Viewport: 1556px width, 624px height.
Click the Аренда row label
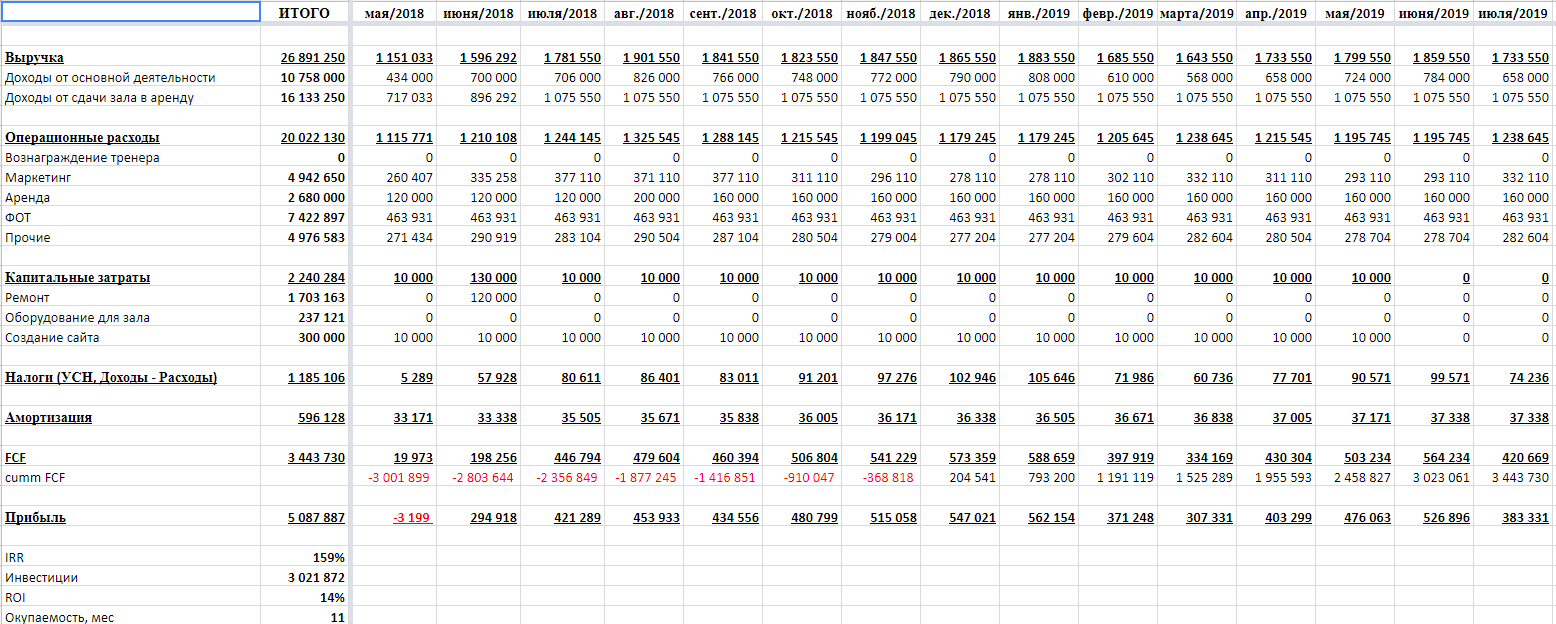click(x=27, y=198)
